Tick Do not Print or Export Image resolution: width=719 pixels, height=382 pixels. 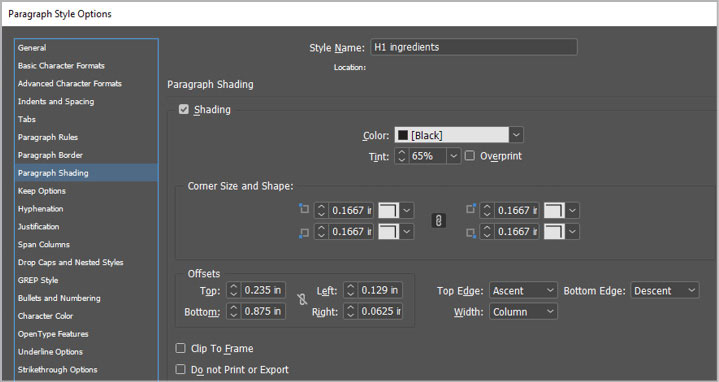(x=180, y=369)
